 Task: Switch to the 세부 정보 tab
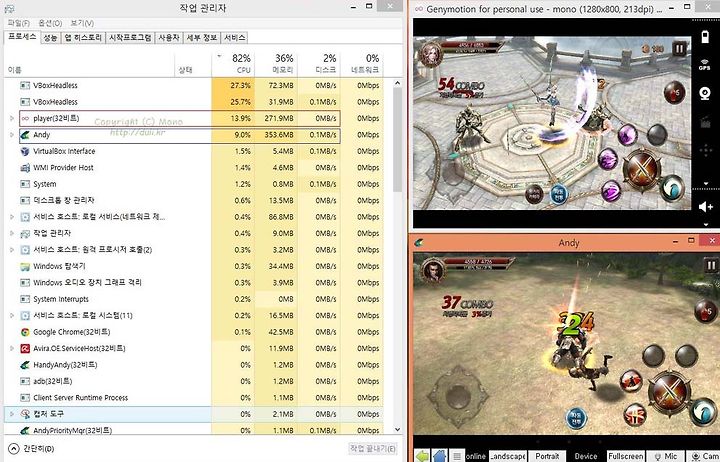click(x=202, y=38)
